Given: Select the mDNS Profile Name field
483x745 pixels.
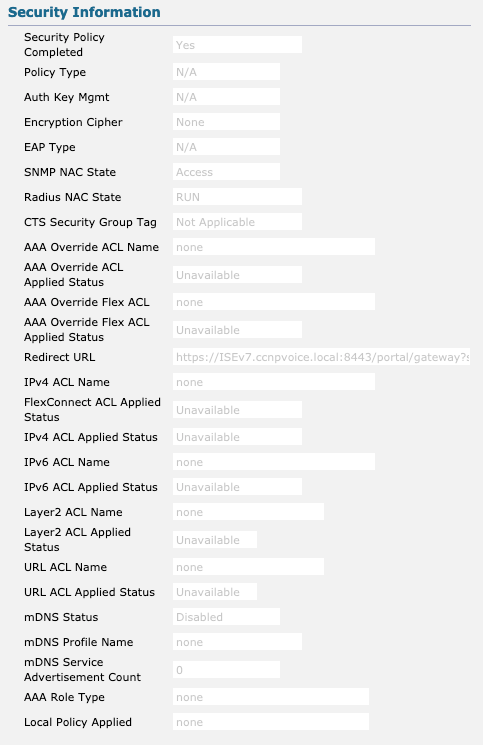Looking at the screenshot, I should 237,642.
